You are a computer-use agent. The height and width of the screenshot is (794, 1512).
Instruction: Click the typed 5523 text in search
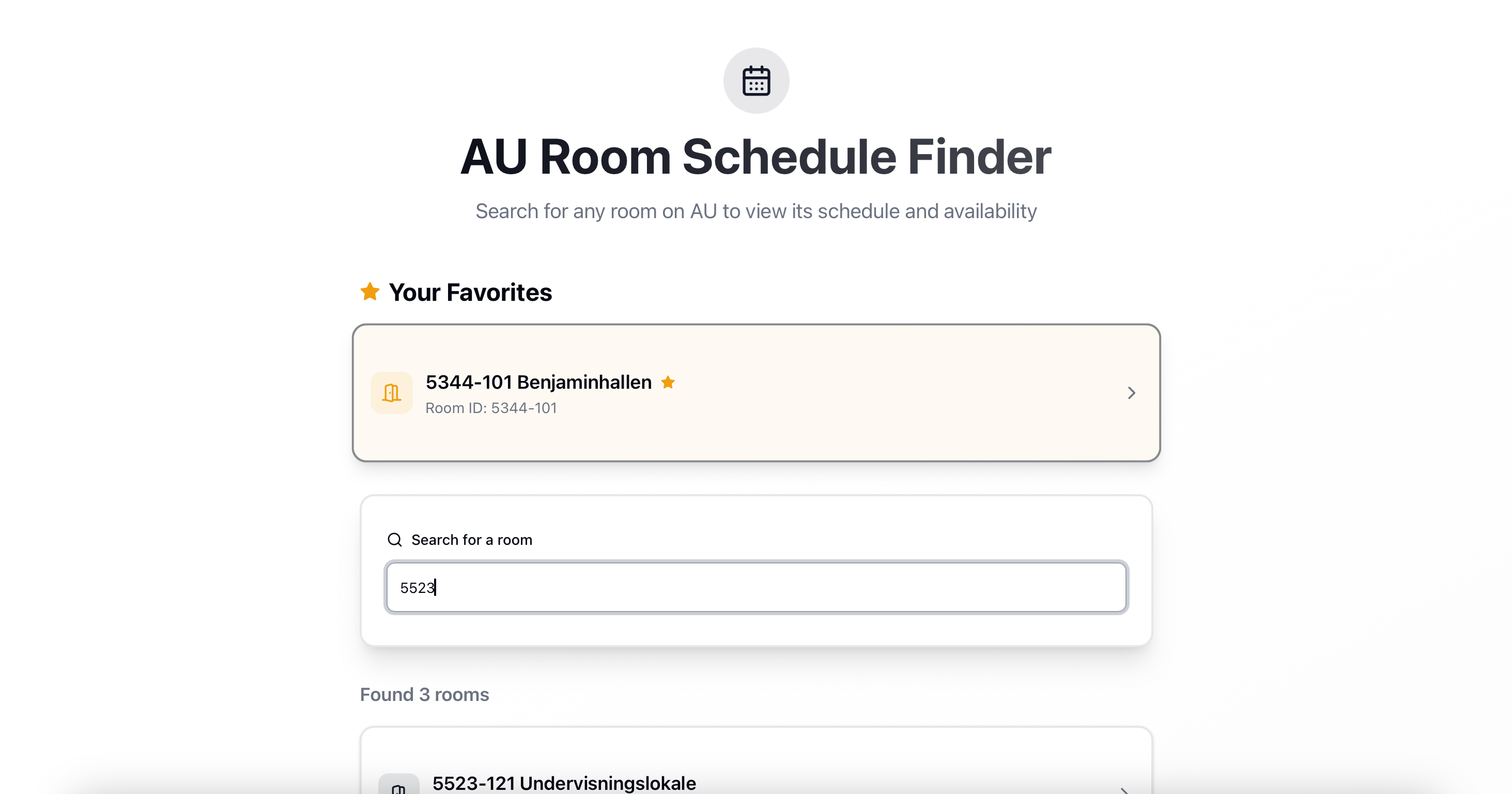click(416, 587)
